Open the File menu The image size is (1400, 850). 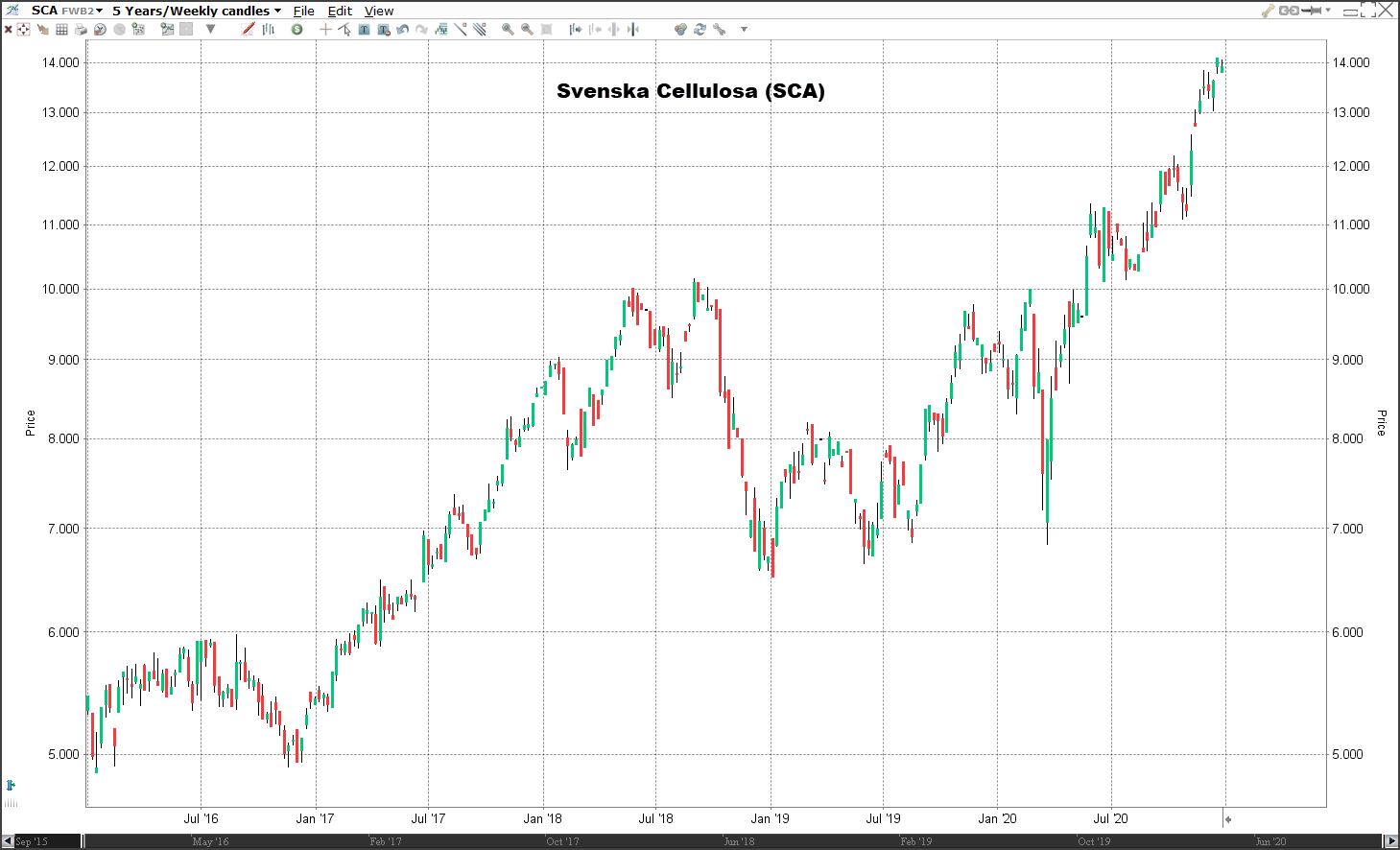pos(303,11)
